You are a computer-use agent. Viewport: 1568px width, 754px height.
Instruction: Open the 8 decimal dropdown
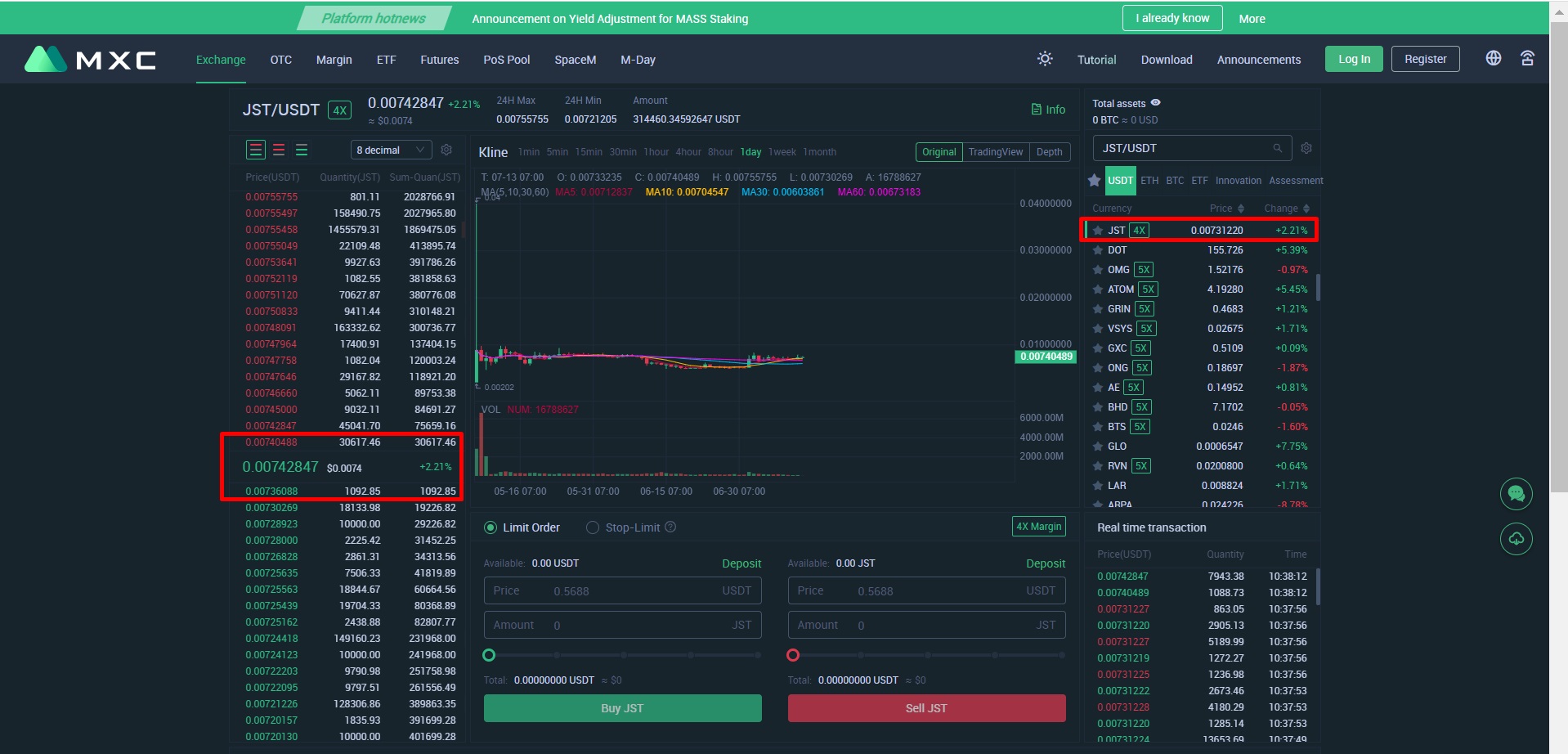click(391, 150)
